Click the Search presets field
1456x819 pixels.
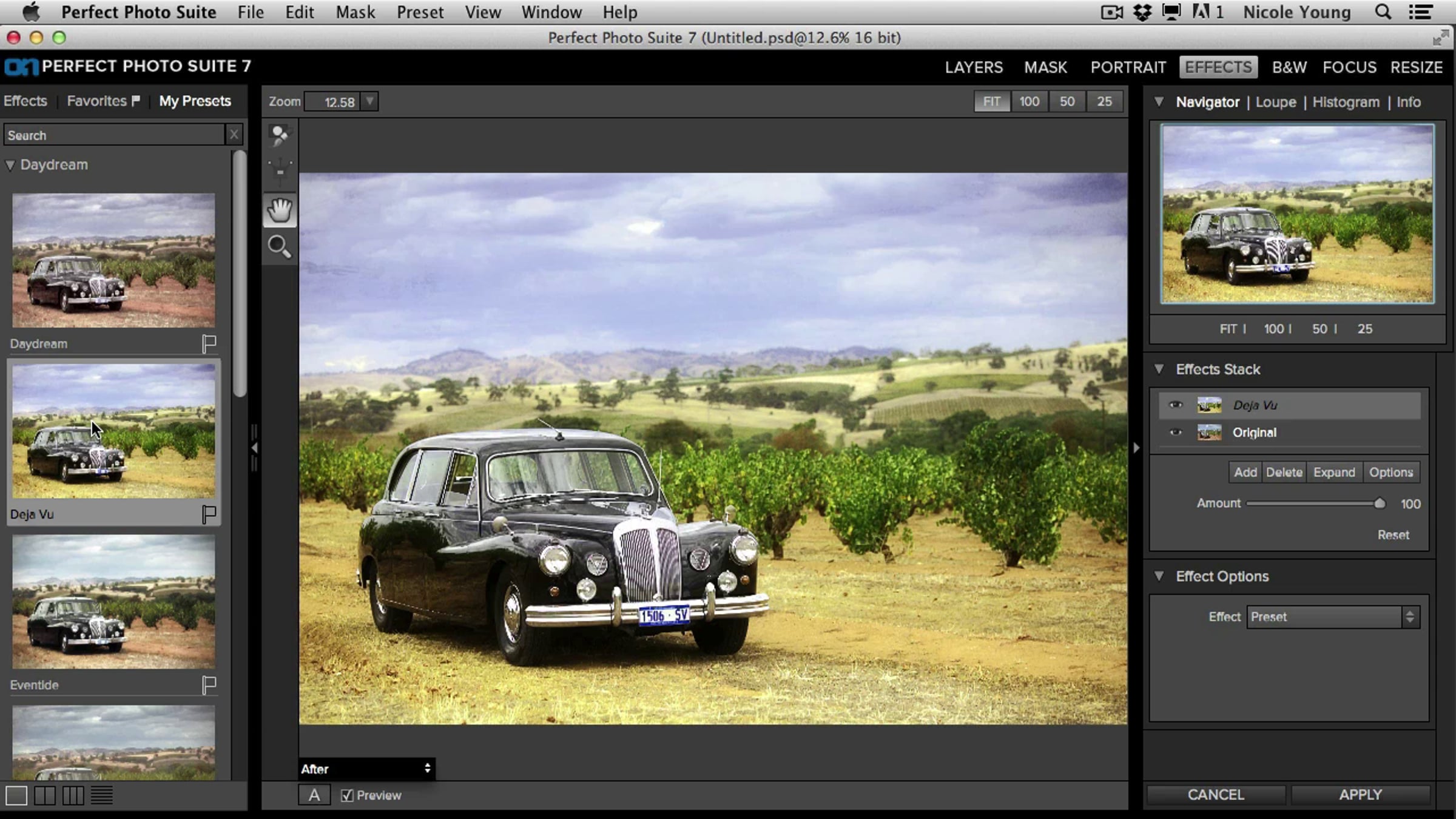[114, 135]
